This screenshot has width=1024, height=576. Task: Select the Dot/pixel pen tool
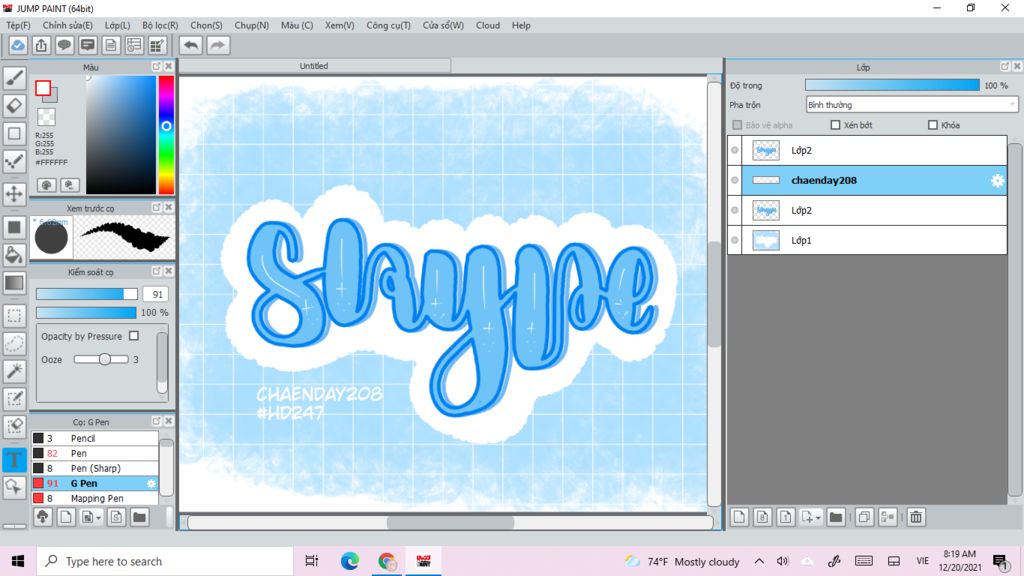coord(14,161)
